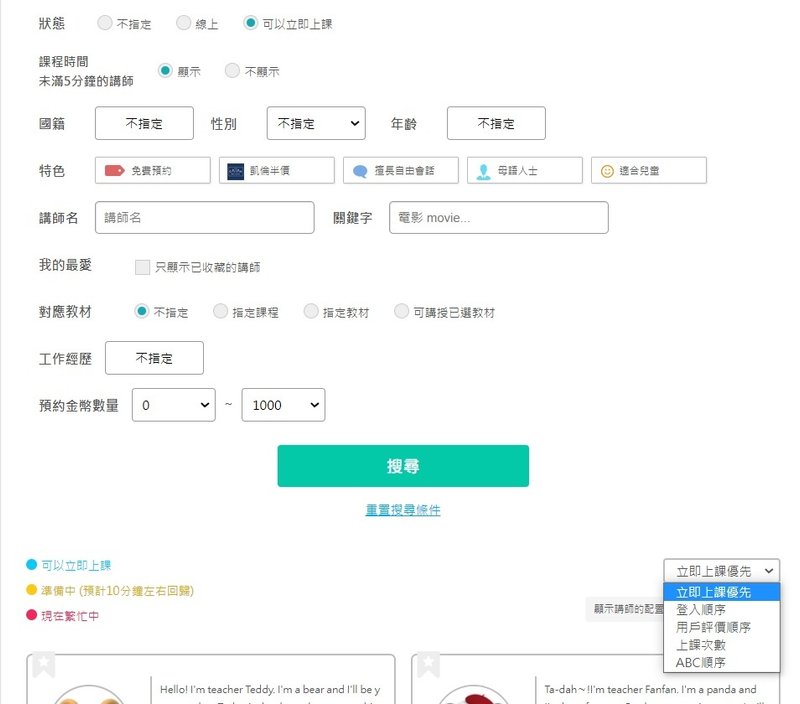
Task: Toggle the 免費預約 feature filter
Action: pos(153,170)
